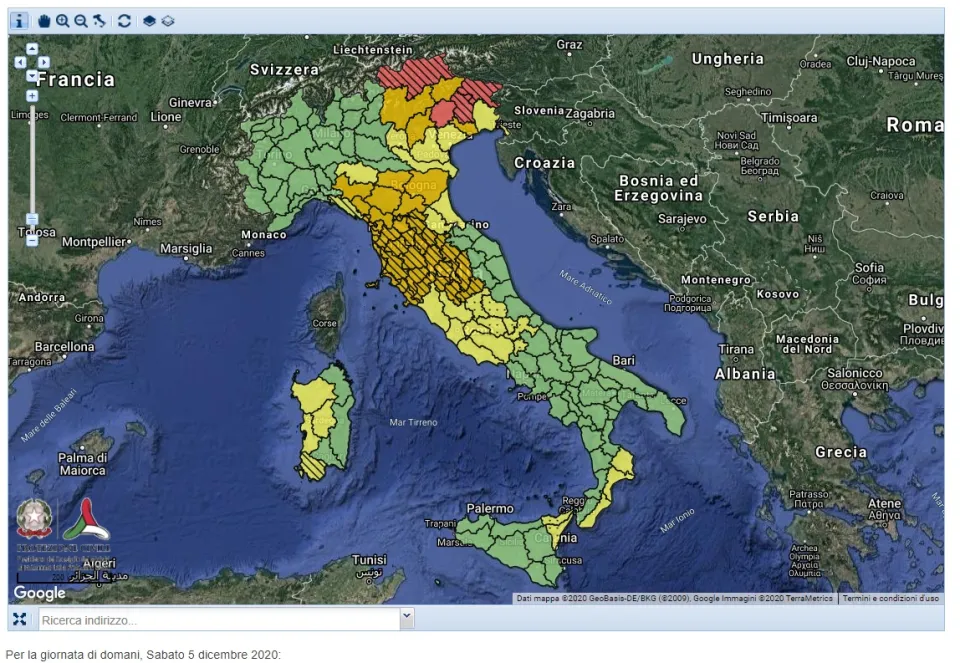The height and width of the screenshot is (663, 960).
Task: Click the 'Sabato 5 dicembre 2020' caption text
Action: tap(212, 654)
